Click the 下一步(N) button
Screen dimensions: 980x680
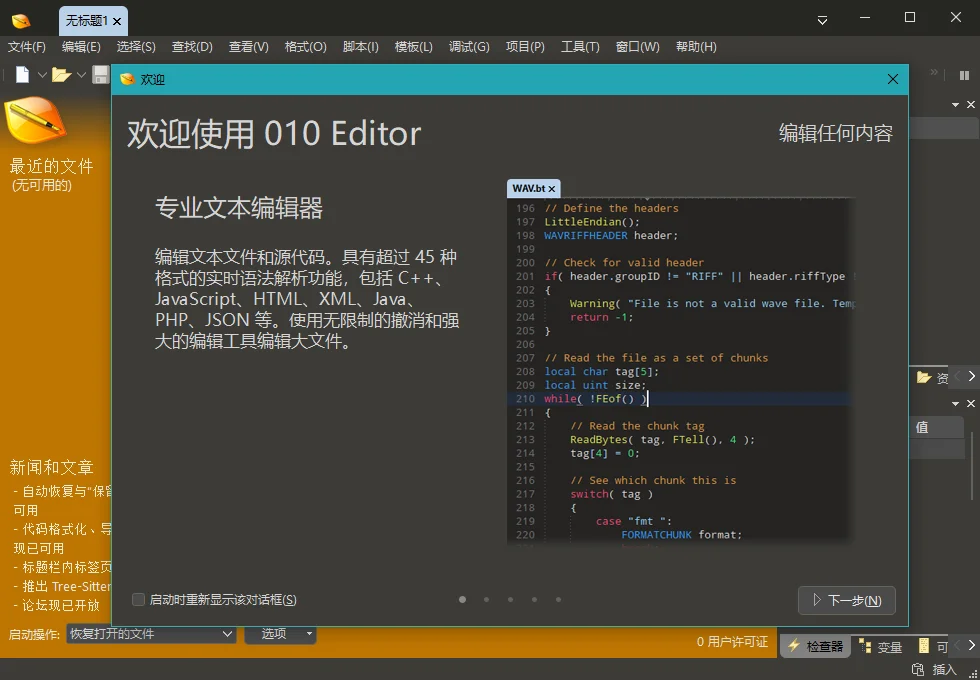(847, 601)
